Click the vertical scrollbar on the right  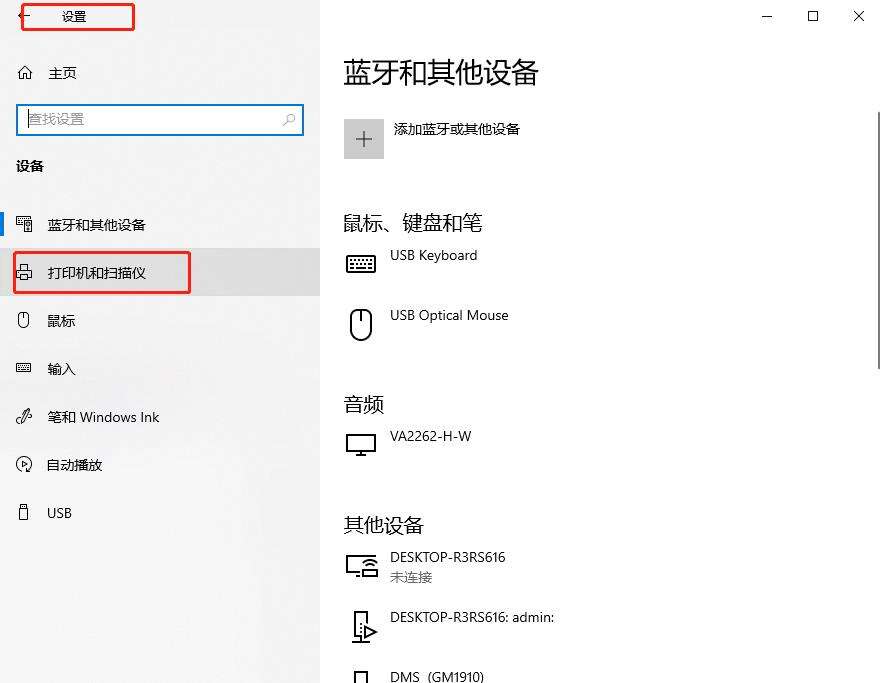click(x=879, y=241)
